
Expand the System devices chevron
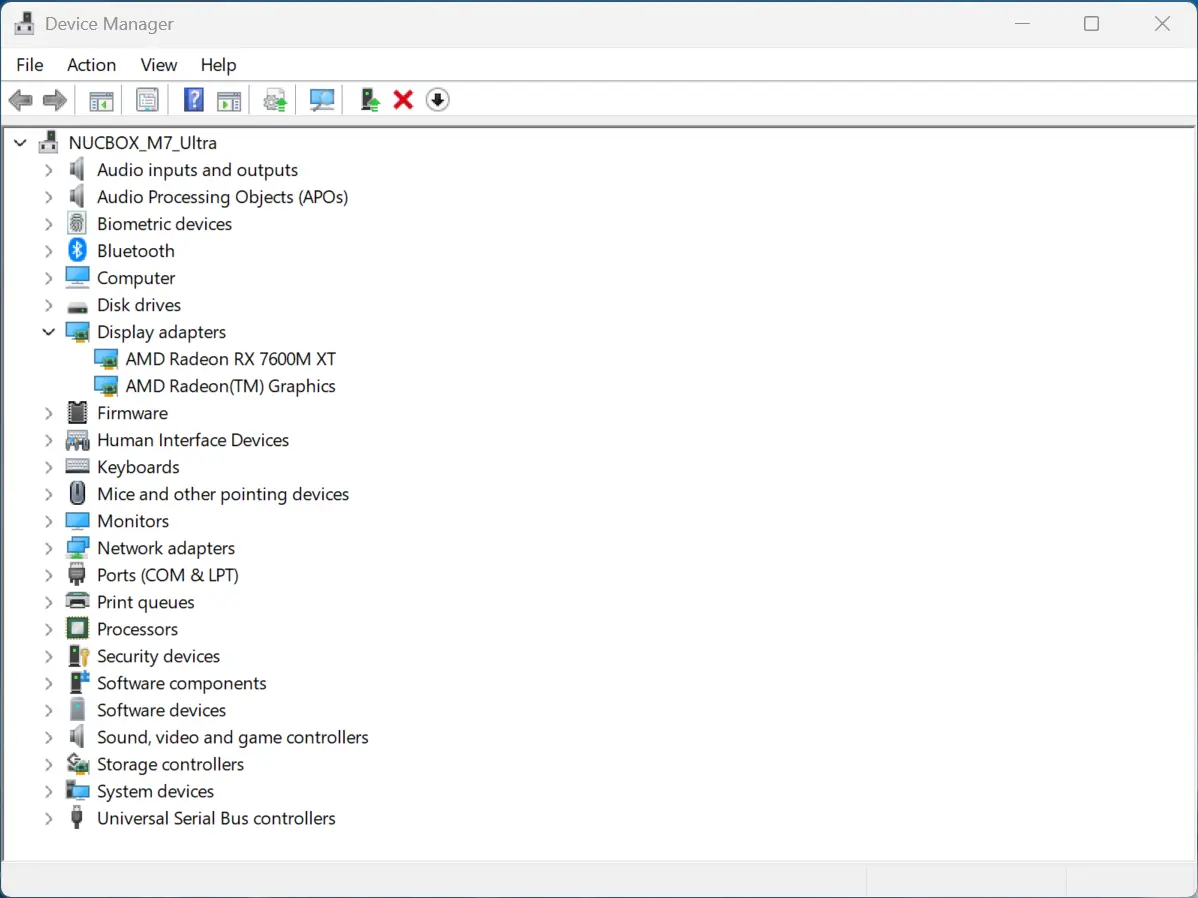(49, 791)
